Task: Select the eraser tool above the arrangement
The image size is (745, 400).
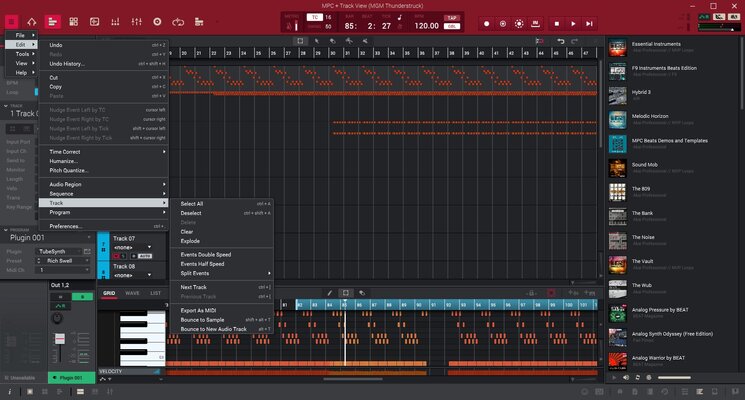Action: (x=333, y=41)
